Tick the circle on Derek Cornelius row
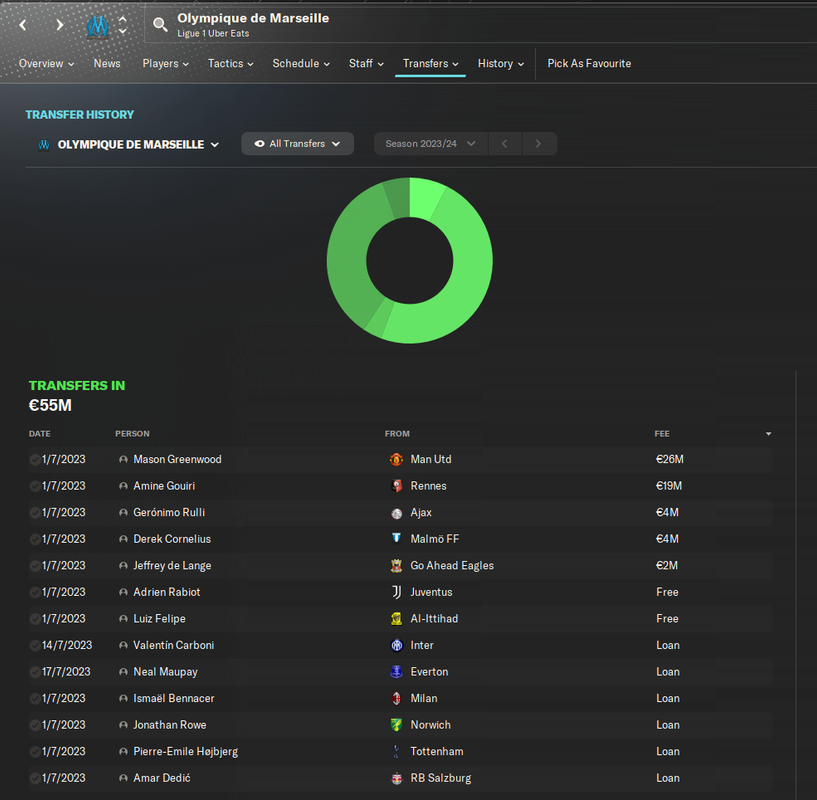The width and height of the screenshot is (817, 800). pyautogui.click(x=35, y=539)
